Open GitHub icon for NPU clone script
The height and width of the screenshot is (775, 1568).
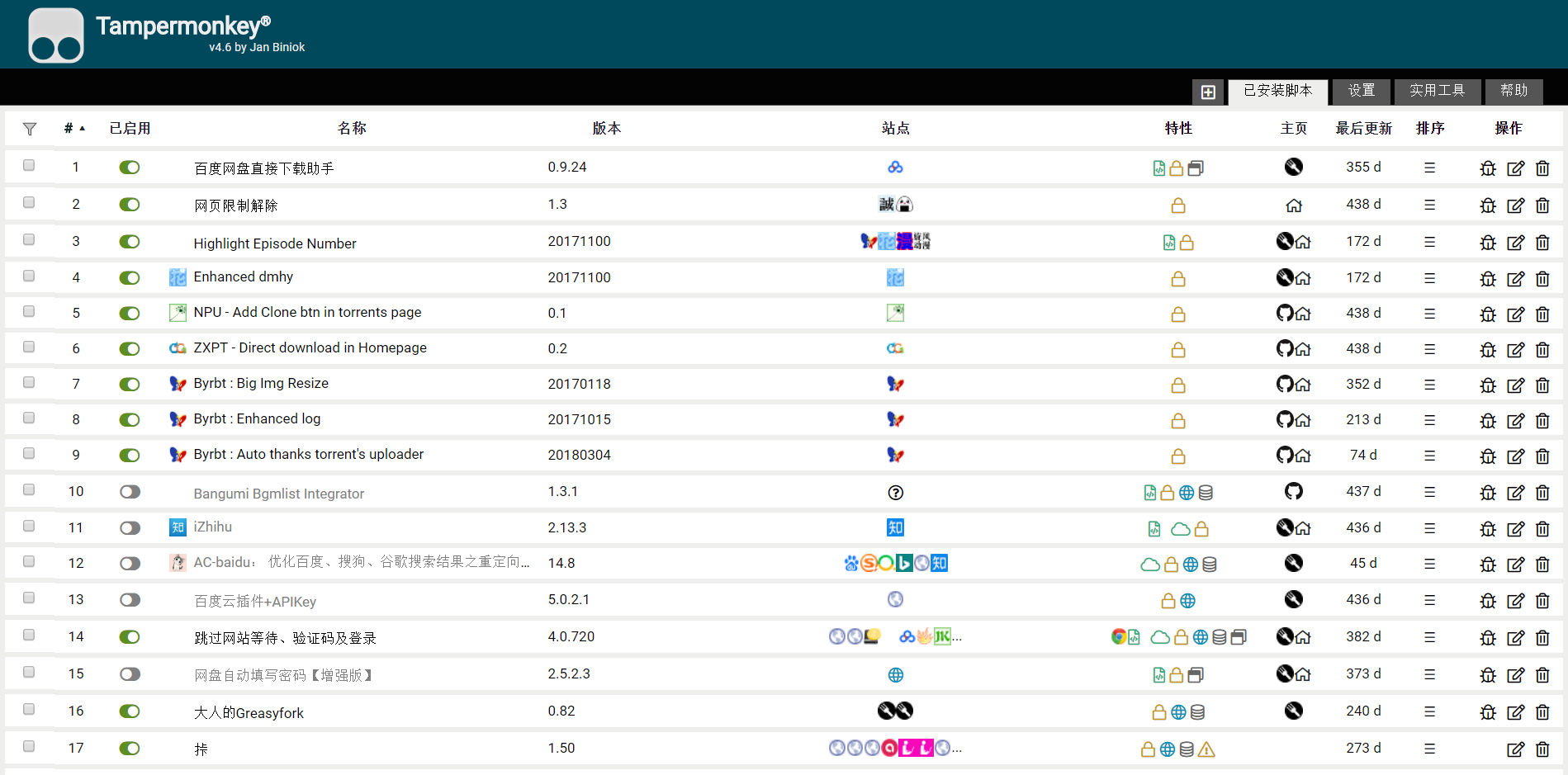[x=1285, y=313]
